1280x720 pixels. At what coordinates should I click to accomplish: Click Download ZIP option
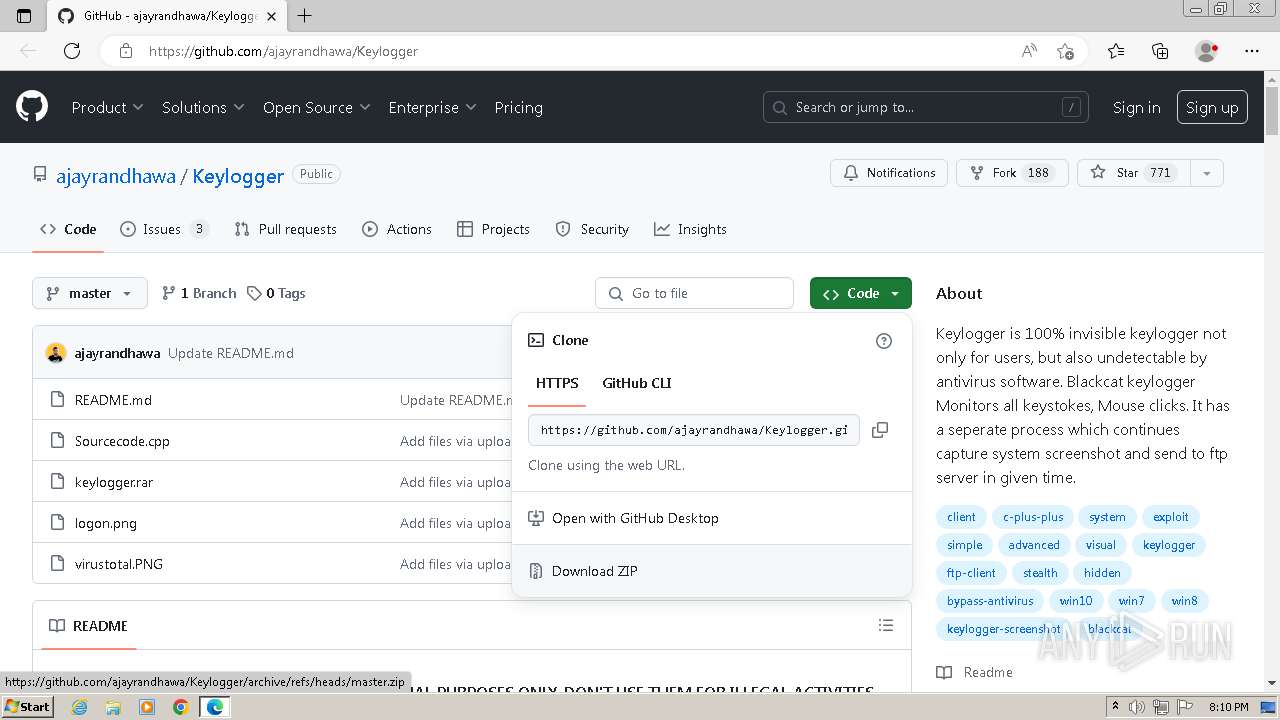pos(712,571)
